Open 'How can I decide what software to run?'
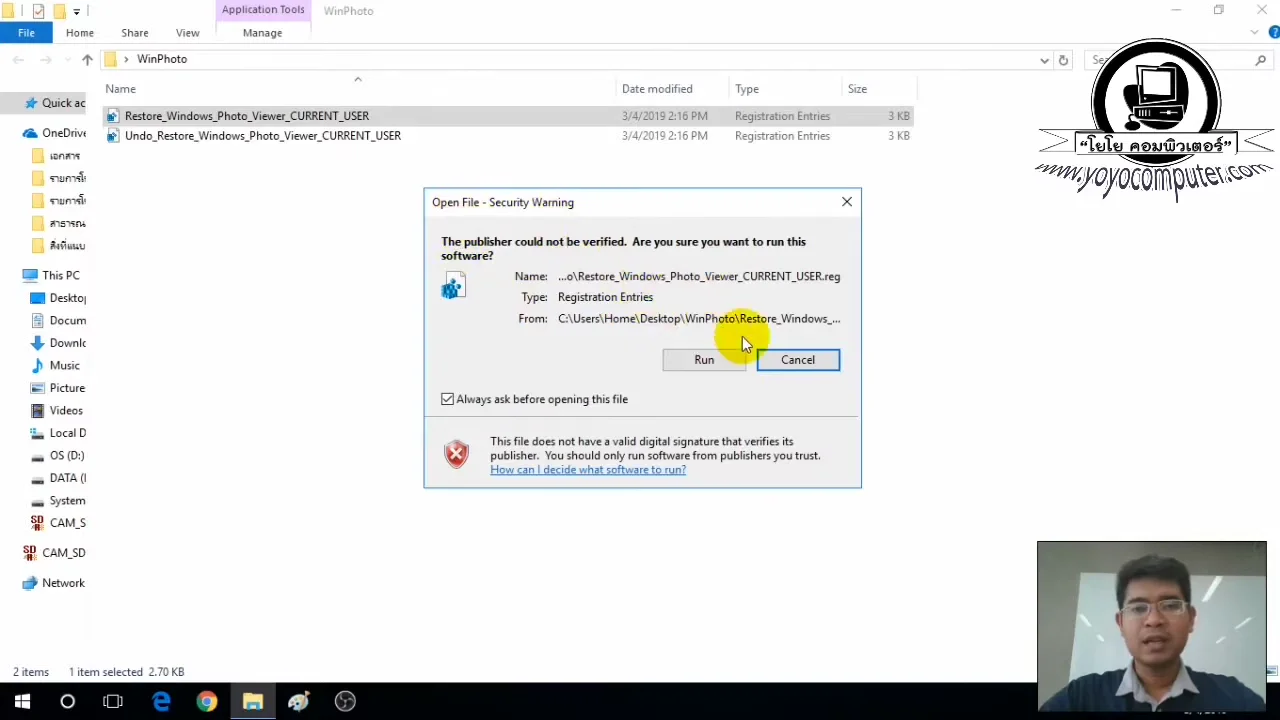Image resolution: width=1280 pixels, height=720 pixels. click(x=588, y=469)
